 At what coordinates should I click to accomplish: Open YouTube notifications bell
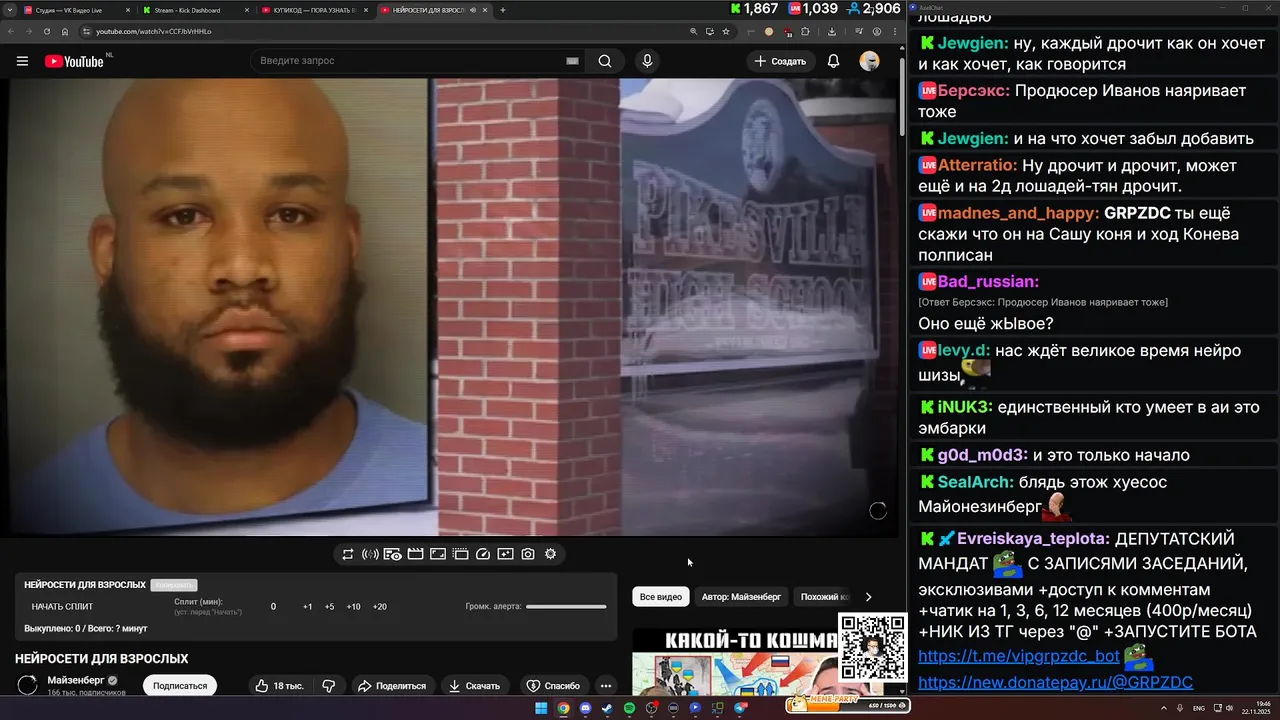coord(833,61)
